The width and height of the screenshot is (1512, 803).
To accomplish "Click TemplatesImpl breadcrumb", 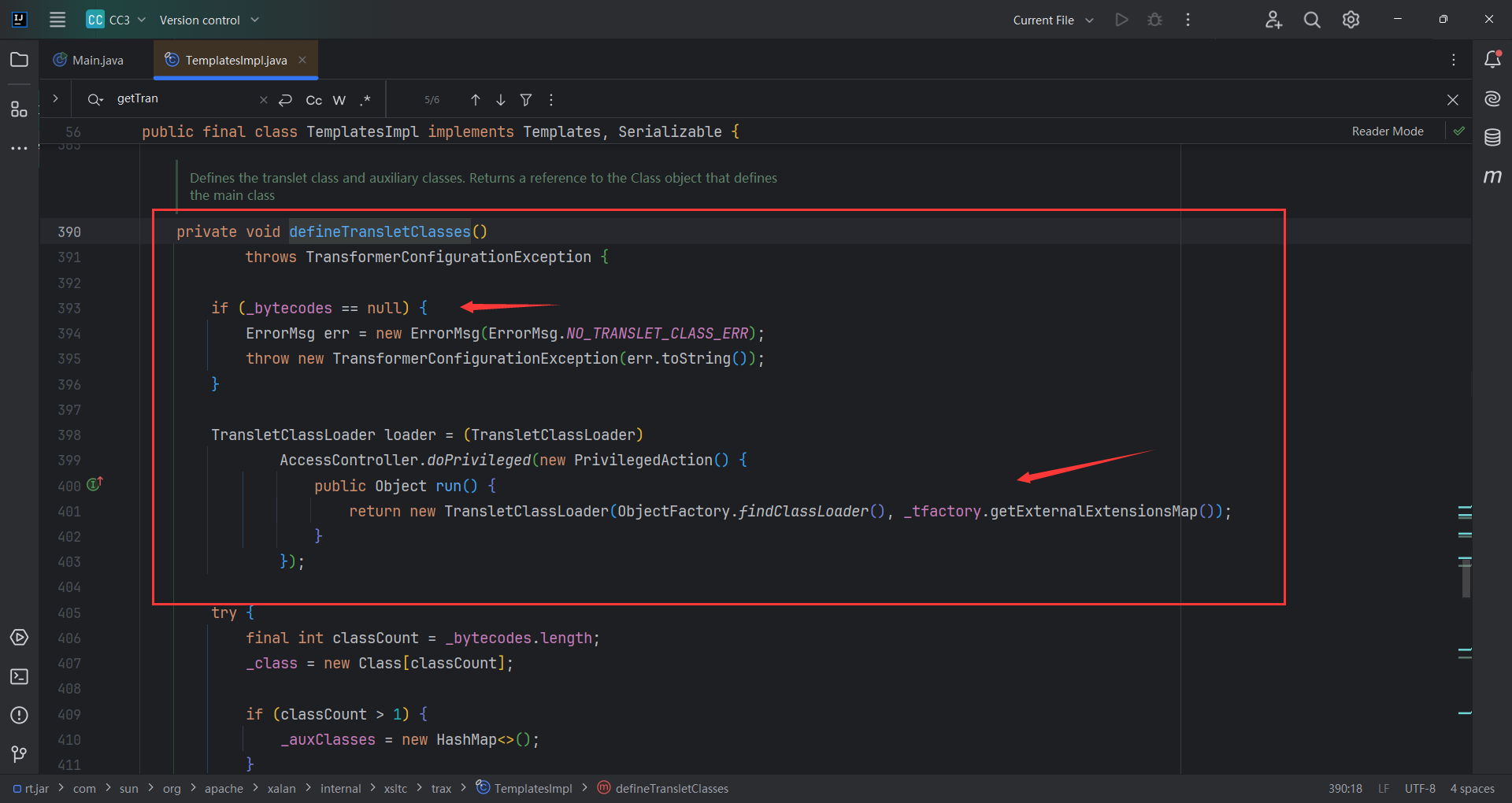I will tap(524, 788).
